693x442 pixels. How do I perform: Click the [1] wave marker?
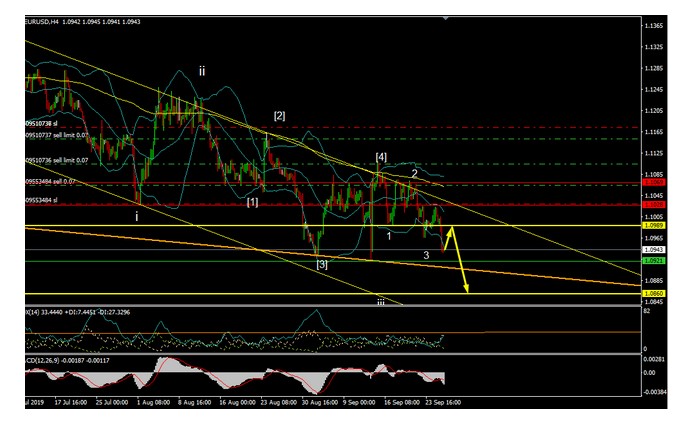coord(253,202)
